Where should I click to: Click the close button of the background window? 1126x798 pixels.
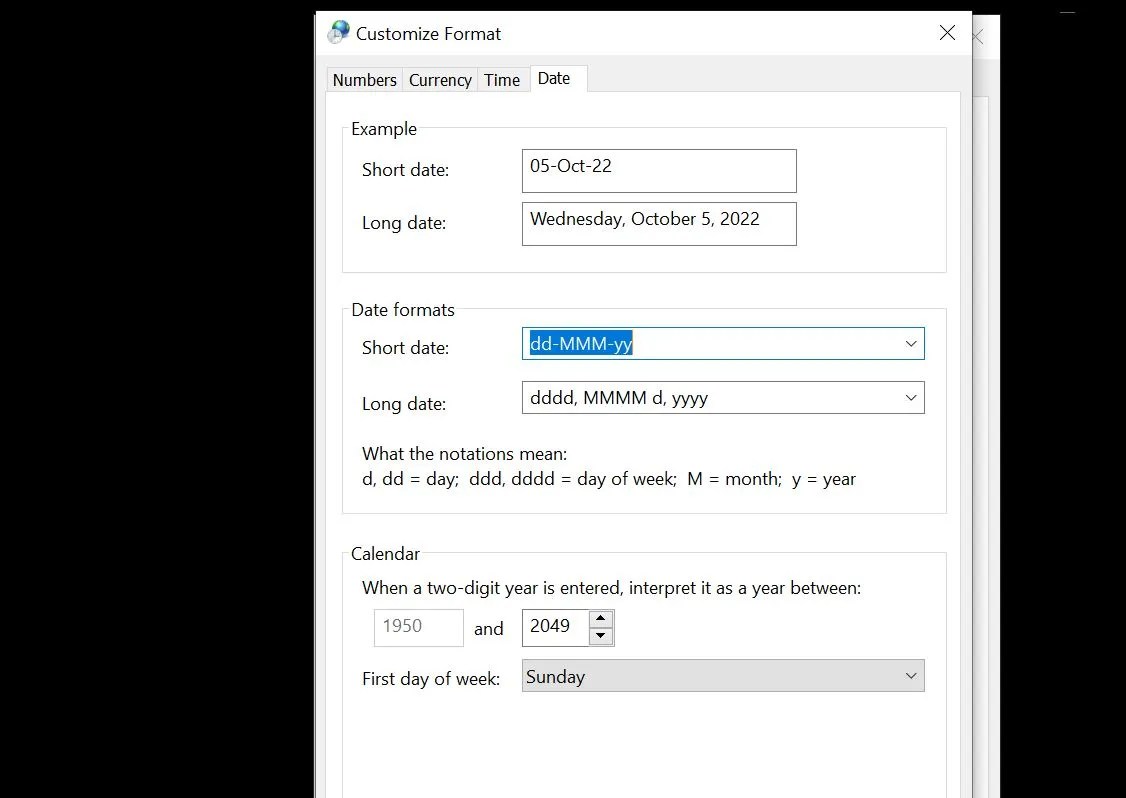977,37
